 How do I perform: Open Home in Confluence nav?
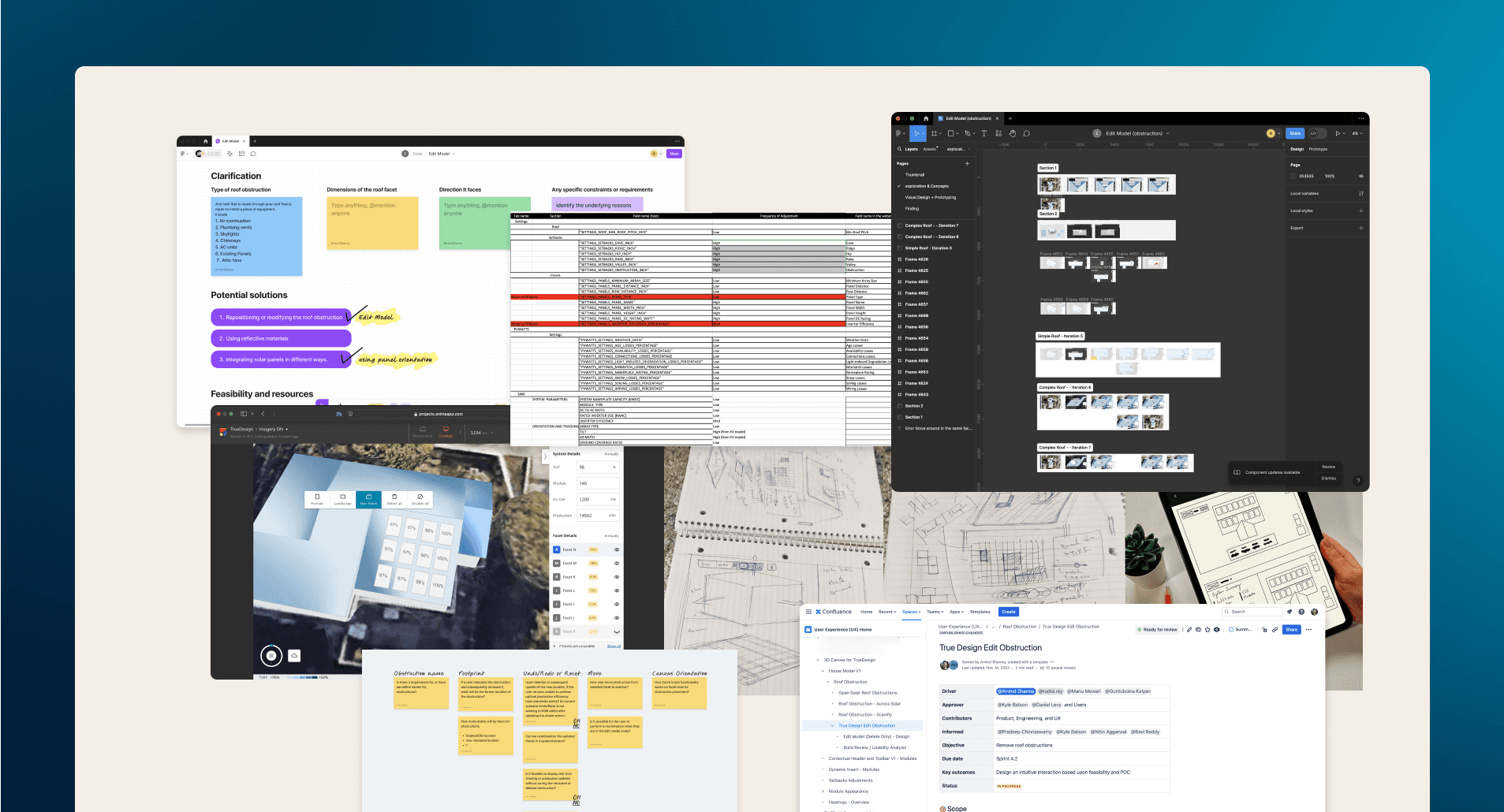point(867,612)
